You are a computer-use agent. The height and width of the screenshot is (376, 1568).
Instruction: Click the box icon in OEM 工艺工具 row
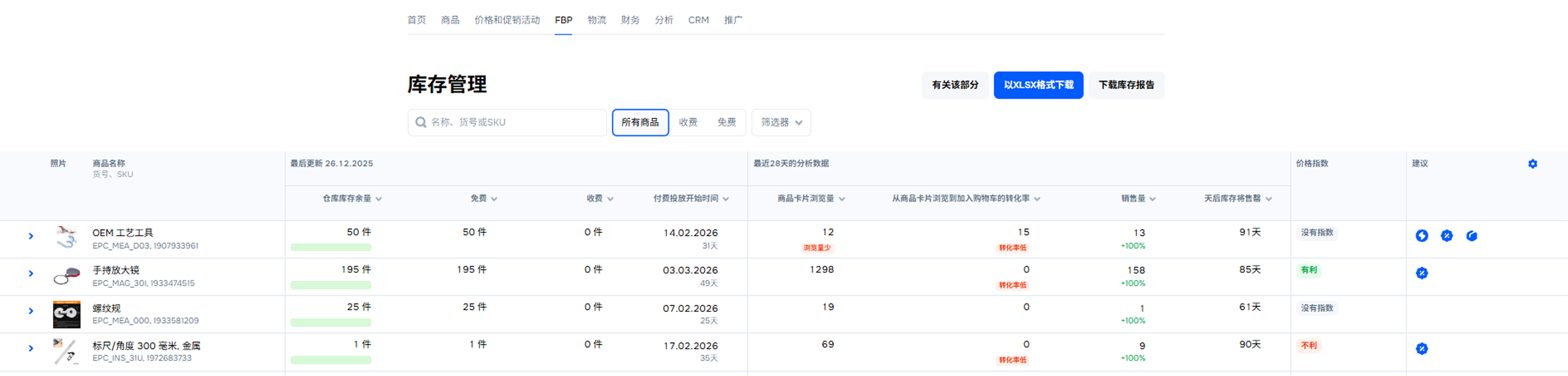(x=1471, y=236)
